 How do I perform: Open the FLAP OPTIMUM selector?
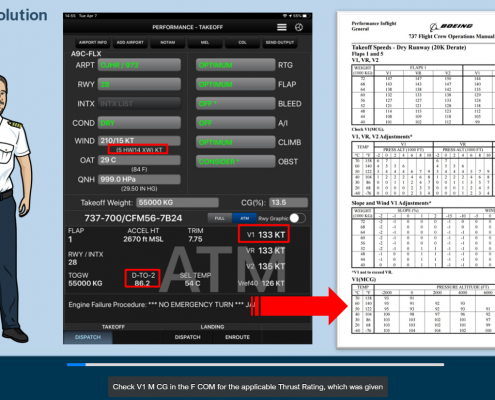236,84
